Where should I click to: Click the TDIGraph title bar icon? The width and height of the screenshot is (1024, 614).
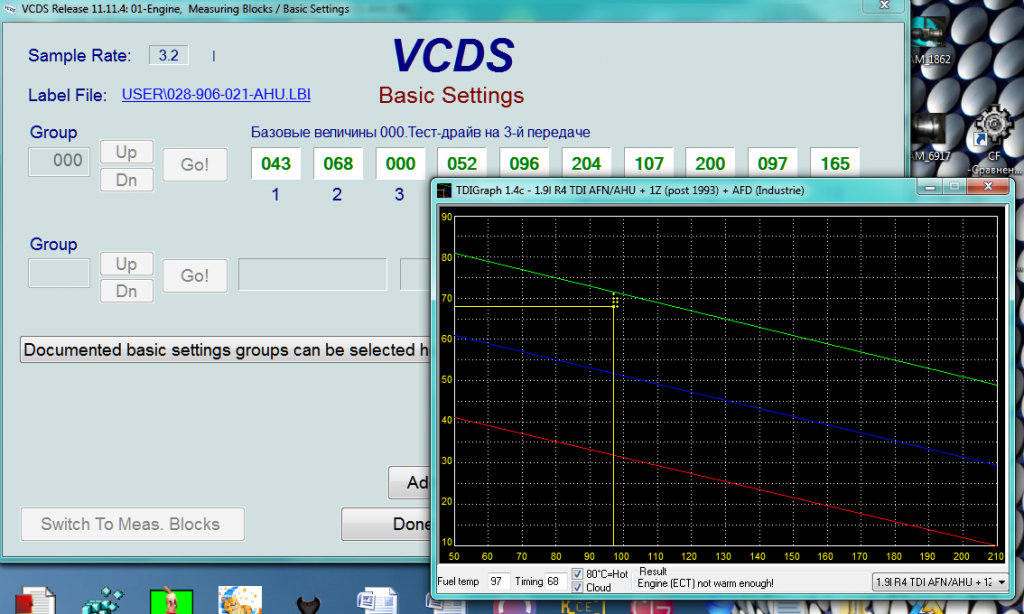[443, 189]
